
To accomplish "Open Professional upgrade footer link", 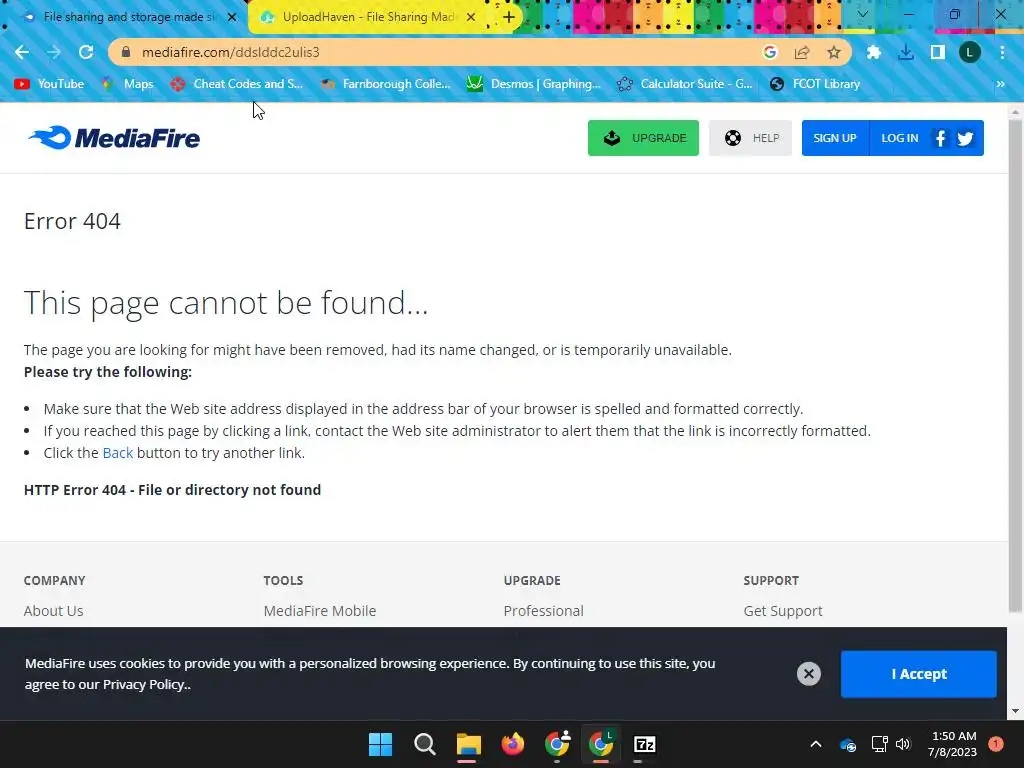I will [x=543, y=611].
